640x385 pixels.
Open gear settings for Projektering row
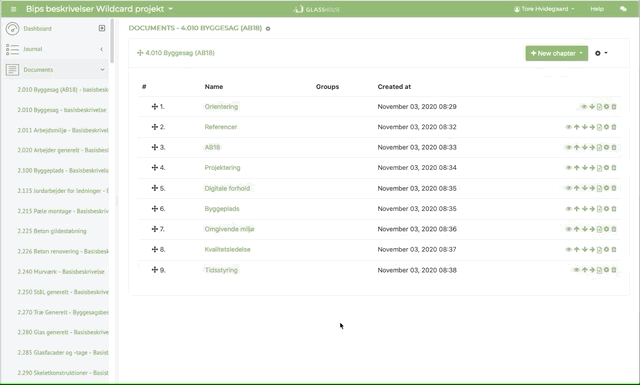pos(607,168)
